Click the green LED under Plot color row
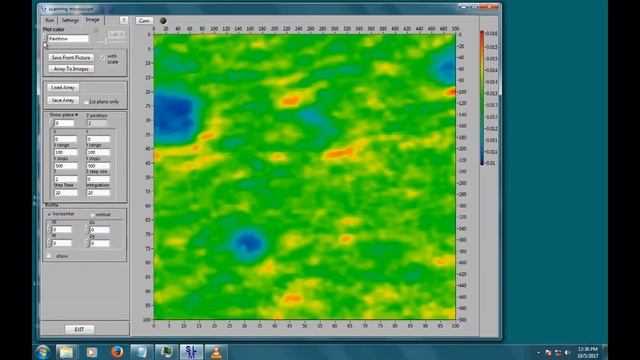 tap(97, 30)
